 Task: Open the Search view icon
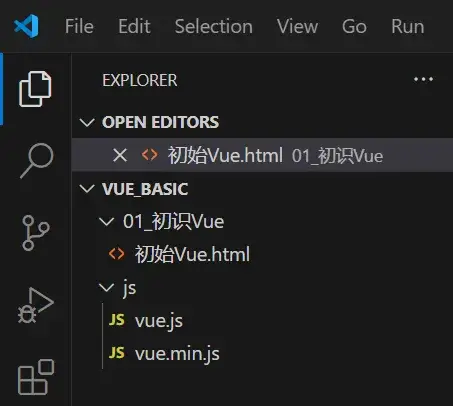[x=37, y=161]
